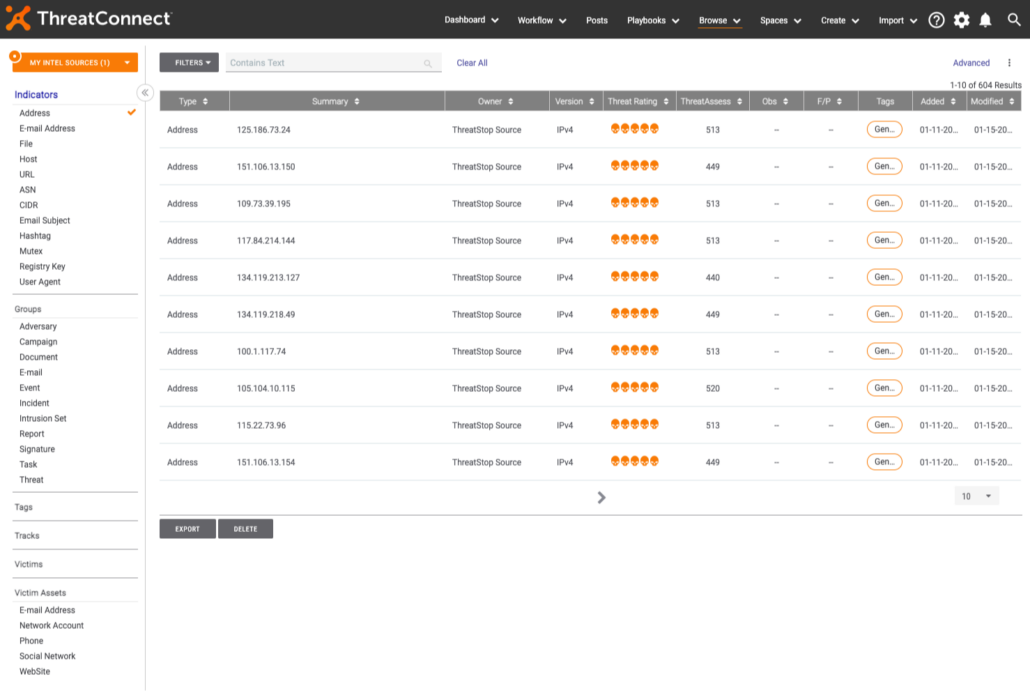Select Host indicator type
This screenshot has height=695, width=1030.
tap(28, 159)
